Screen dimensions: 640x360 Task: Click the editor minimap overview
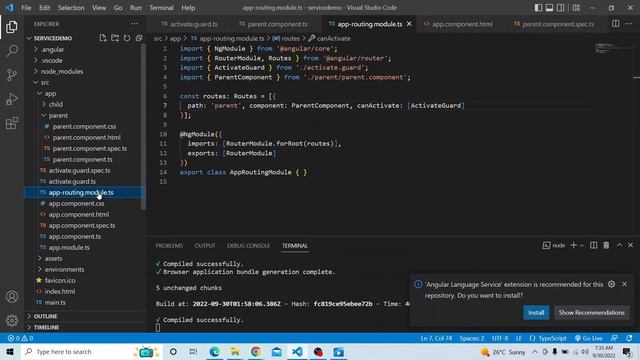(x=613, y=48)
